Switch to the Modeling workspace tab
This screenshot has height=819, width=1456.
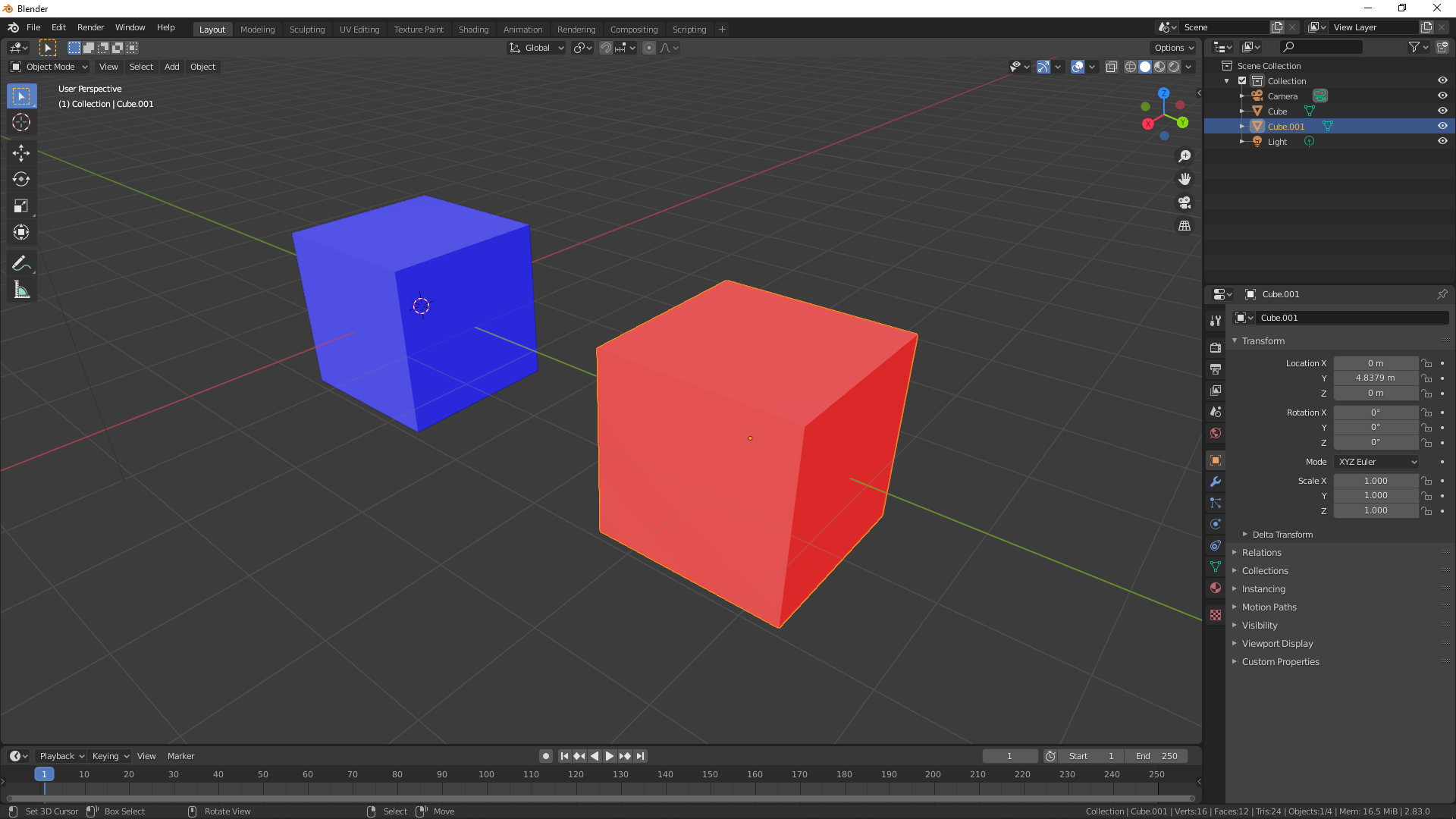pos(257,30)
